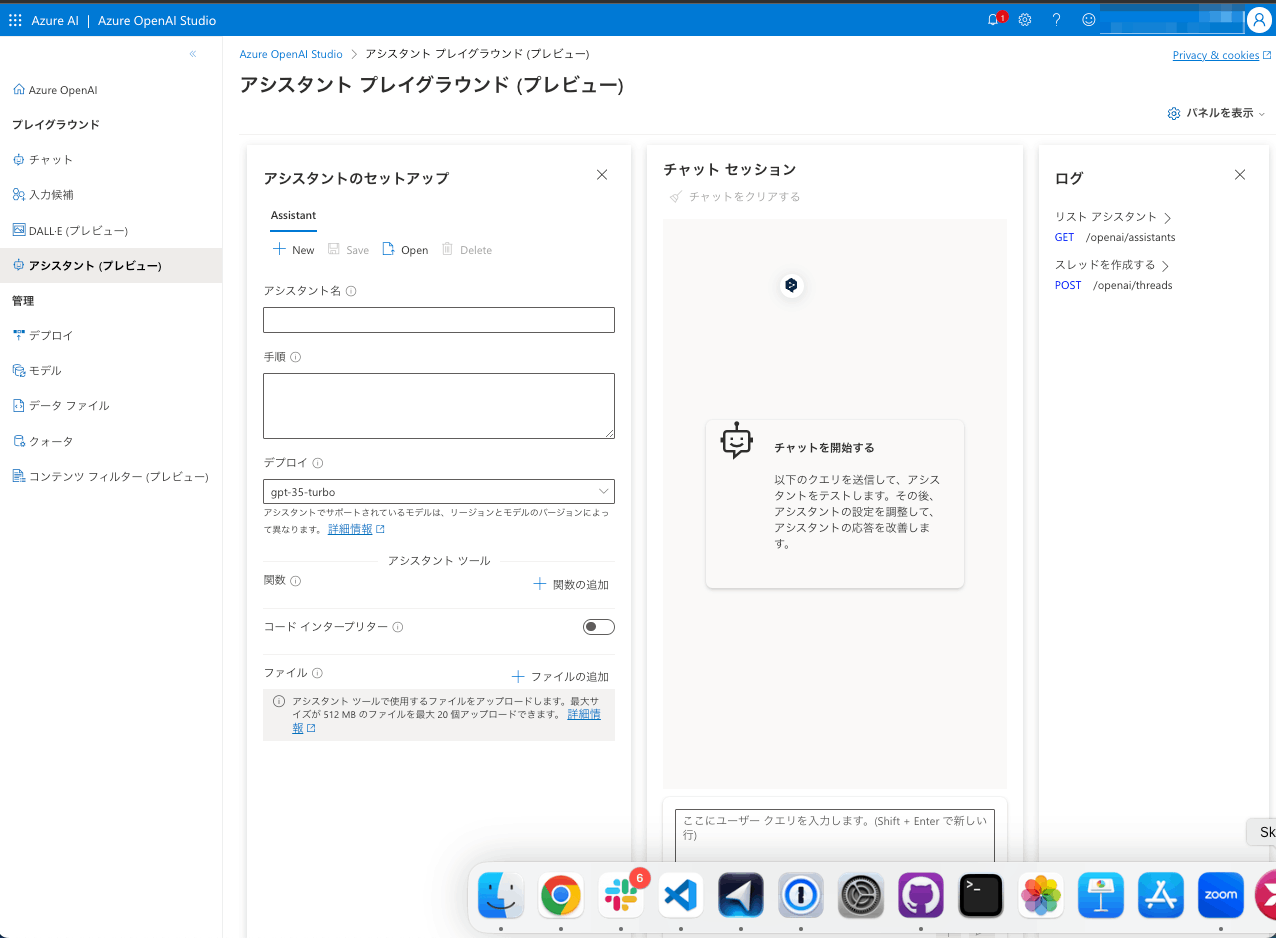Open GitHub Desktop from the Dock

point(921,895)
